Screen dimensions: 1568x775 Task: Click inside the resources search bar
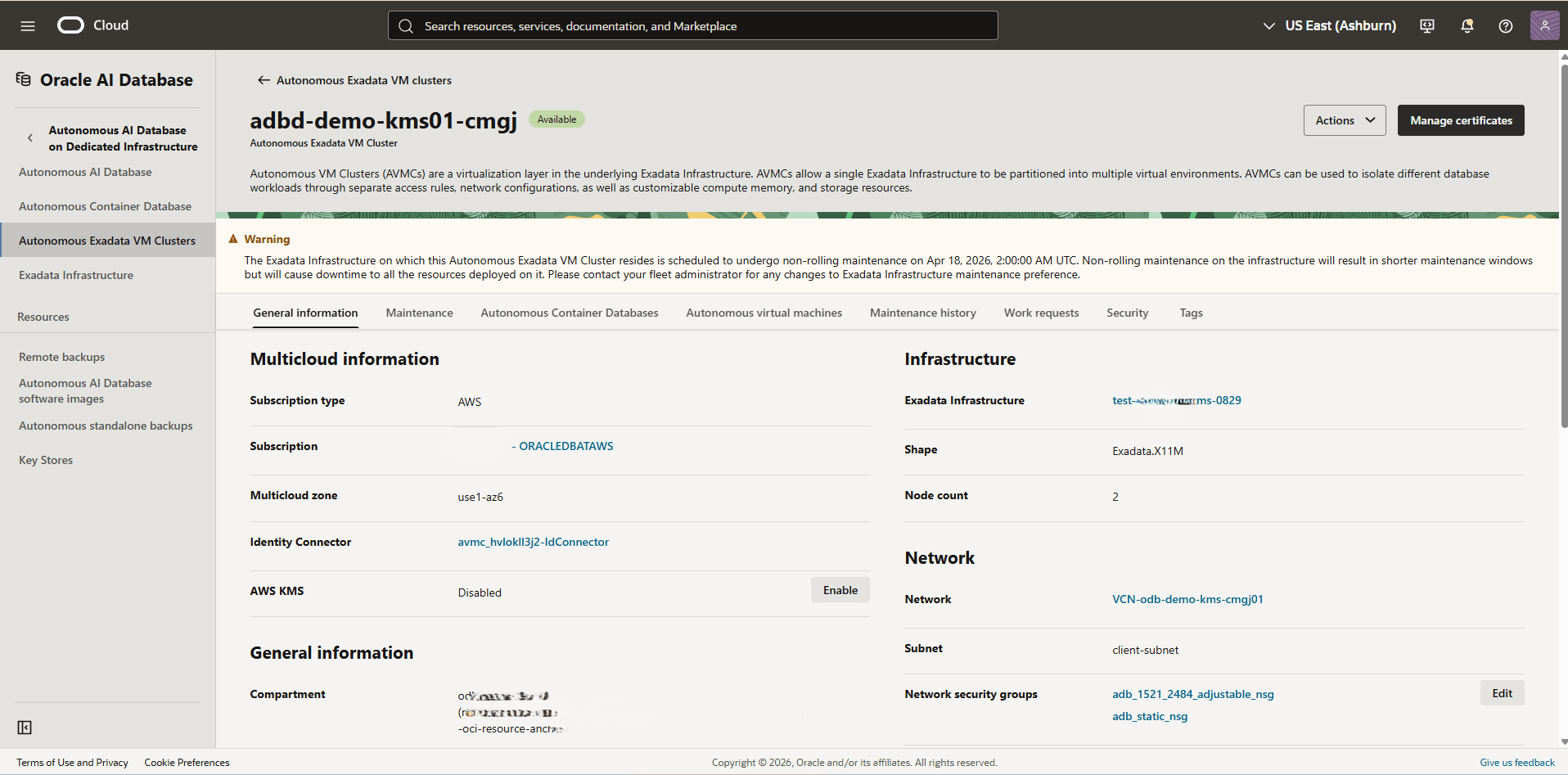click(x=692, y=25)
